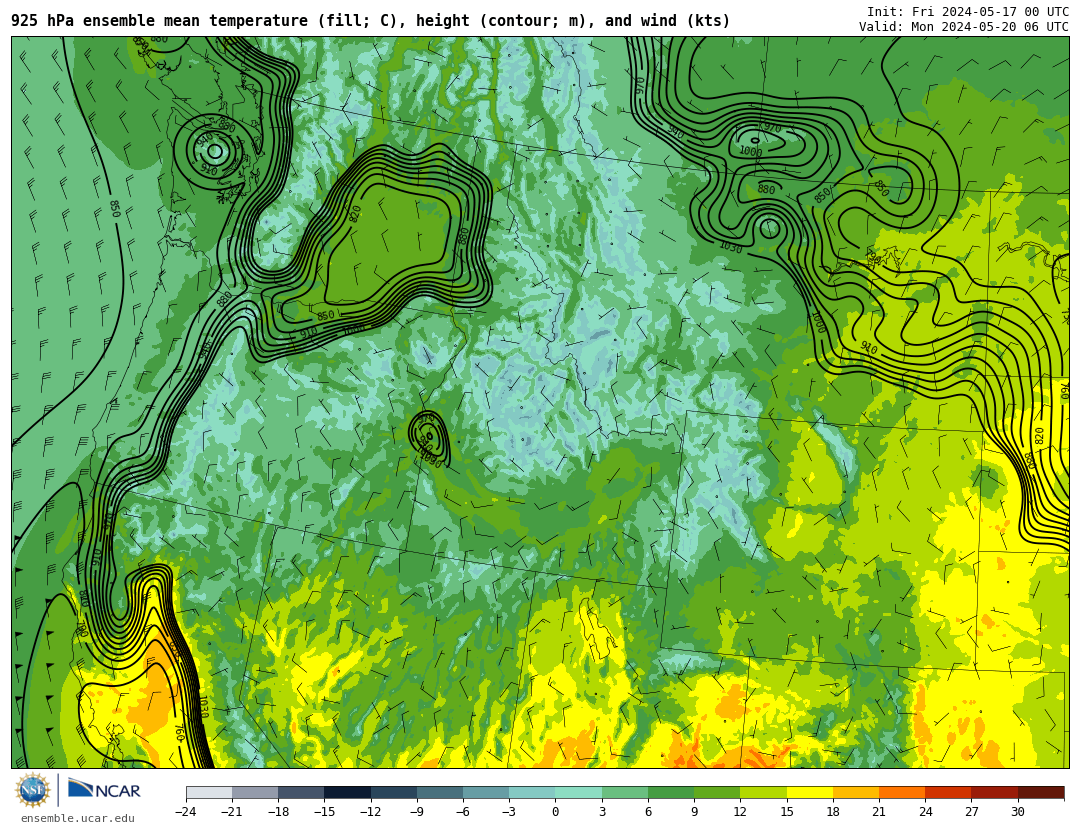The height and width of the screenshot is (831, 1080).
Task: Click the "-15" colorbar label
Action: (324, 812)
